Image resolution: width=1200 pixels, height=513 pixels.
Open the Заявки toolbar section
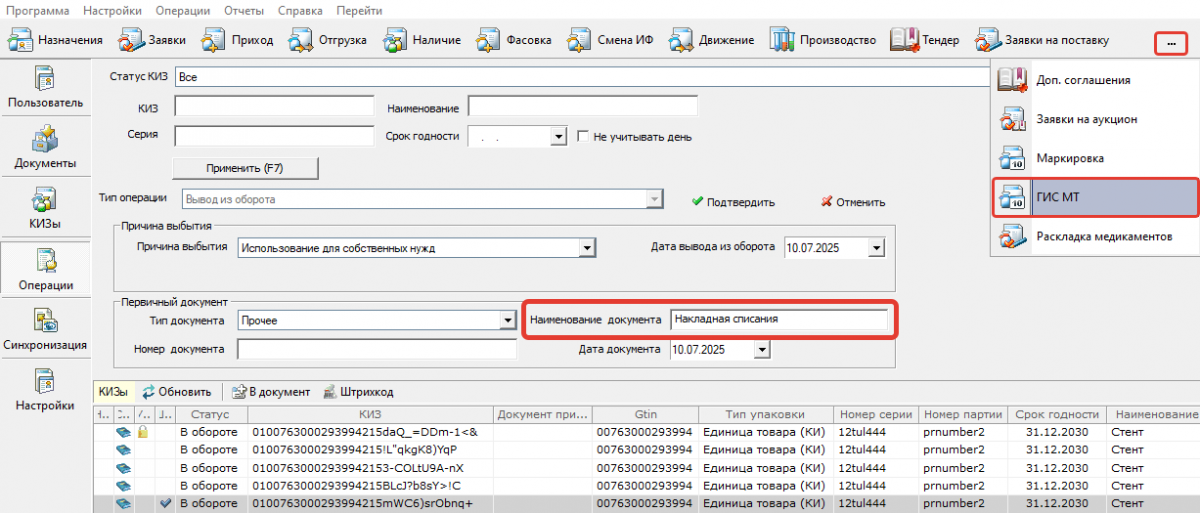coord(152,40)
